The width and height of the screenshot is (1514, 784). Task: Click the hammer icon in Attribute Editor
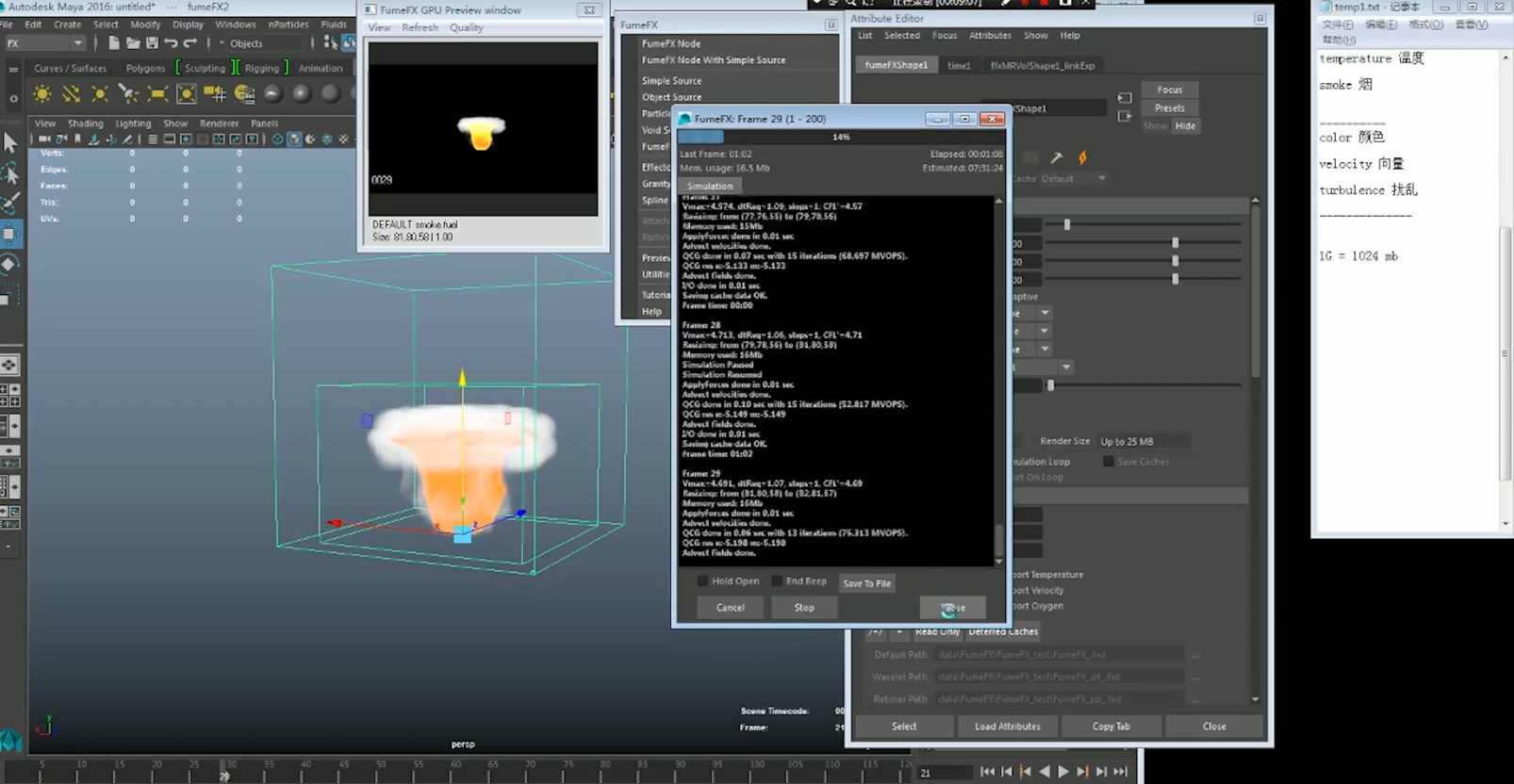click(1056, 157)
